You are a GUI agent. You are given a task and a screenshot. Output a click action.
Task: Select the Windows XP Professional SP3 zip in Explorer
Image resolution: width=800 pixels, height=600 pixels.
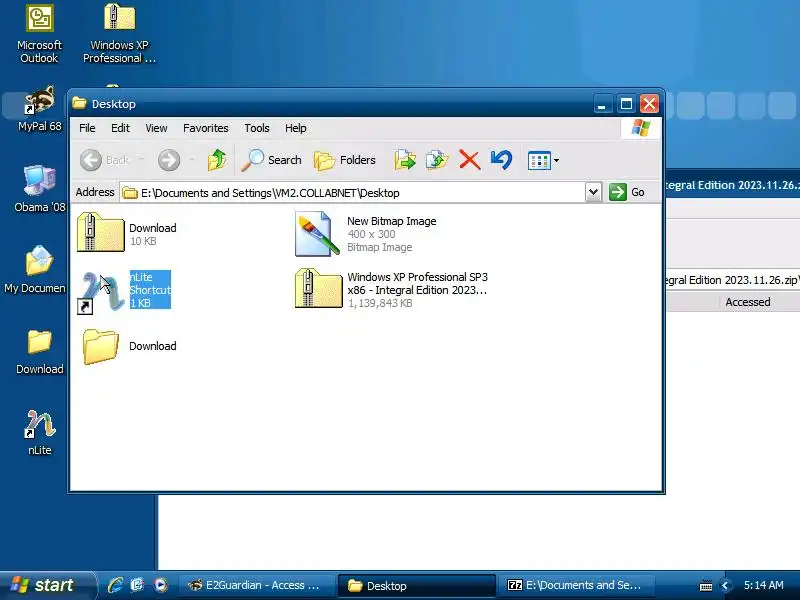pos(391,289)
